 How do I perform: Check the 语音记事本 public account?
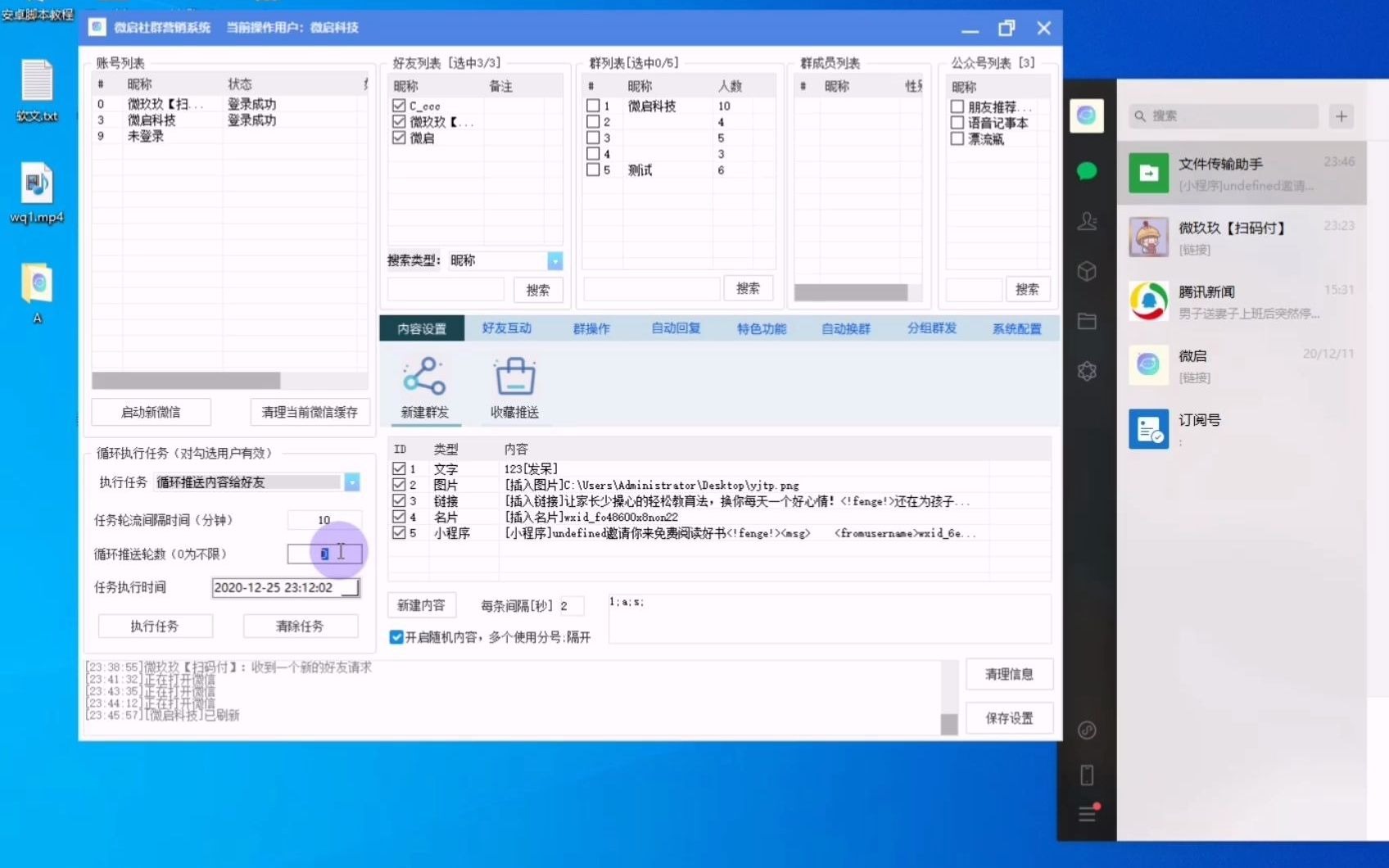click(x=957, y=123)
